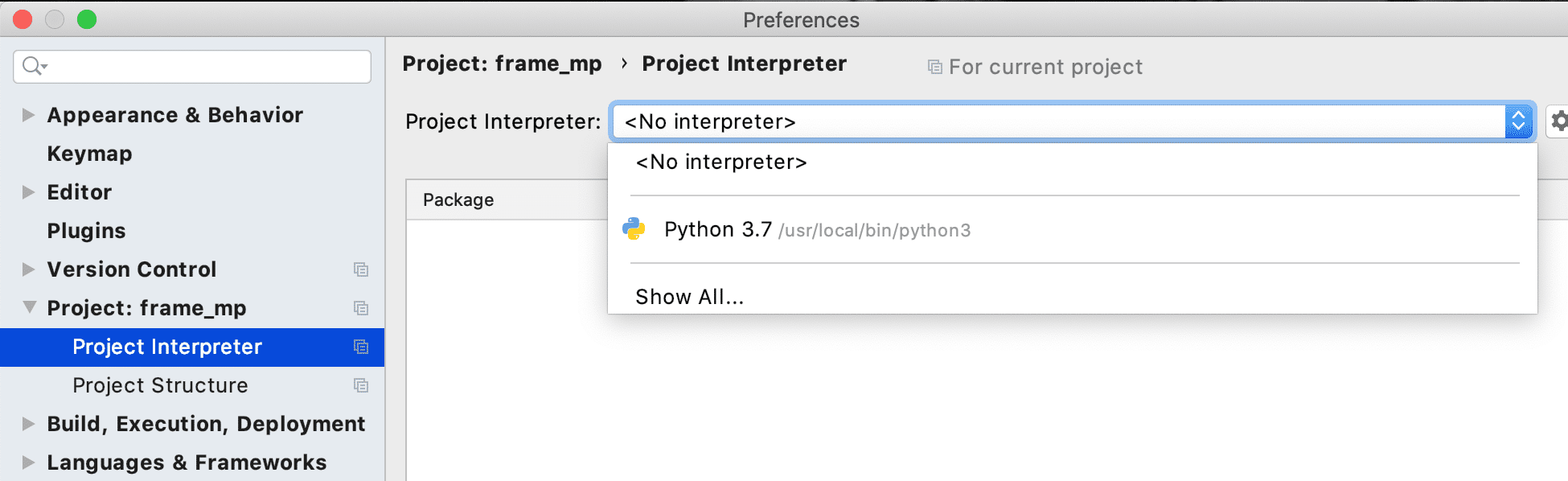Collapse the Project: frame_mp section
This screenshot has height=481, width=1568.
coord(29,307)
